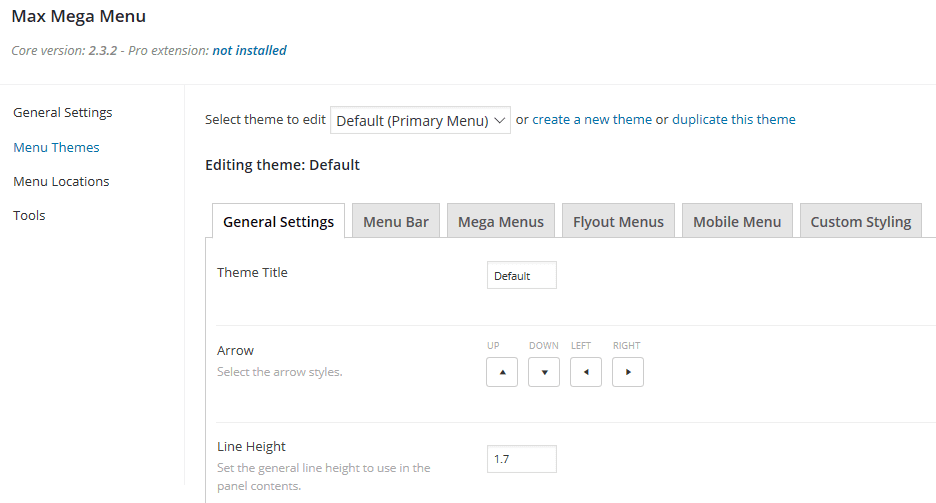Open Tools in the sidebar
The height and width of the screenshot is (503, 936).
[x=29, y=215]
